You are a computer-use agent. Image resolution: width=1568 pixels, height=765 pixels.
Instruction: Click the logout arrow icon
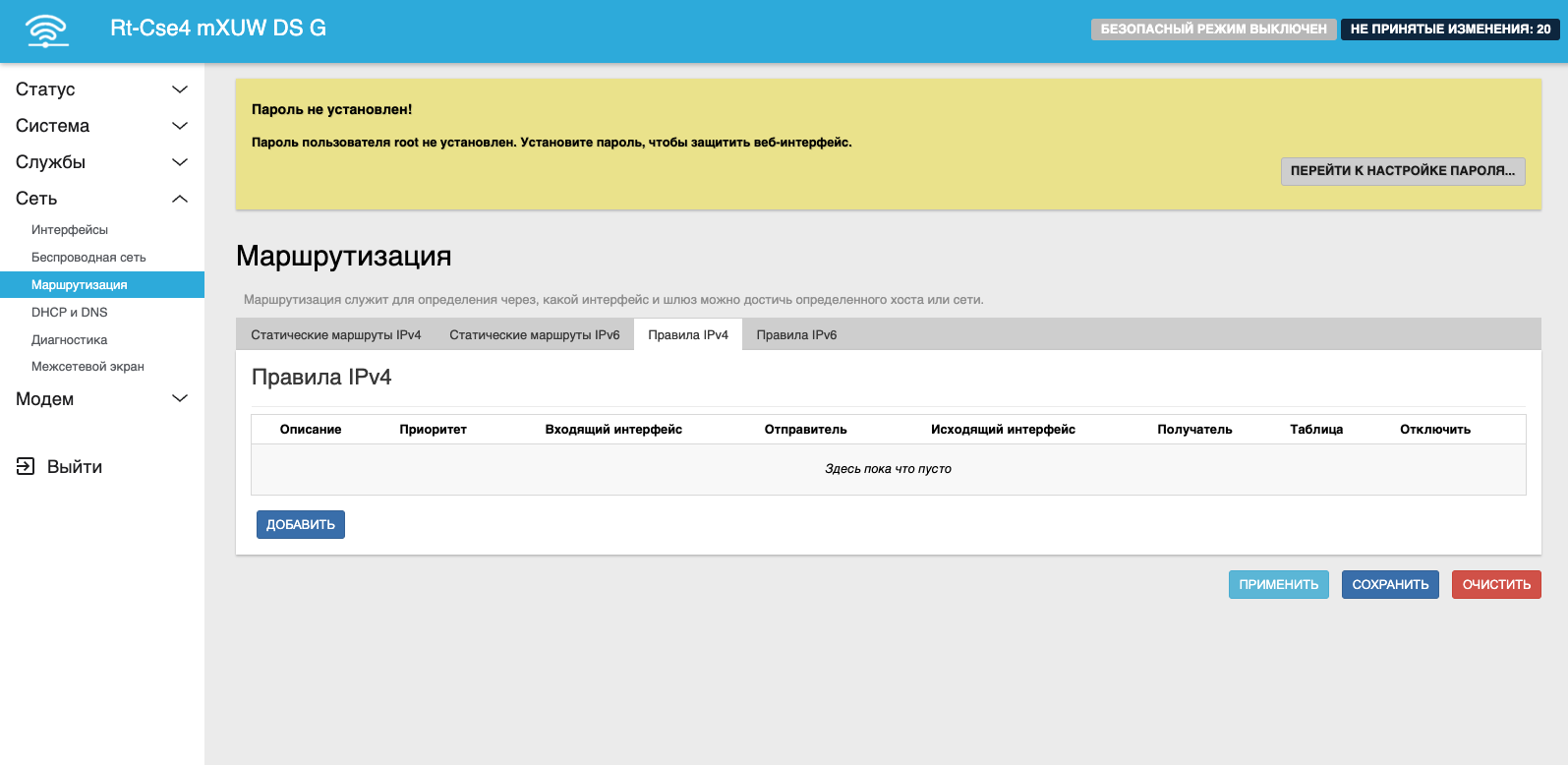(x=26, y=466)
